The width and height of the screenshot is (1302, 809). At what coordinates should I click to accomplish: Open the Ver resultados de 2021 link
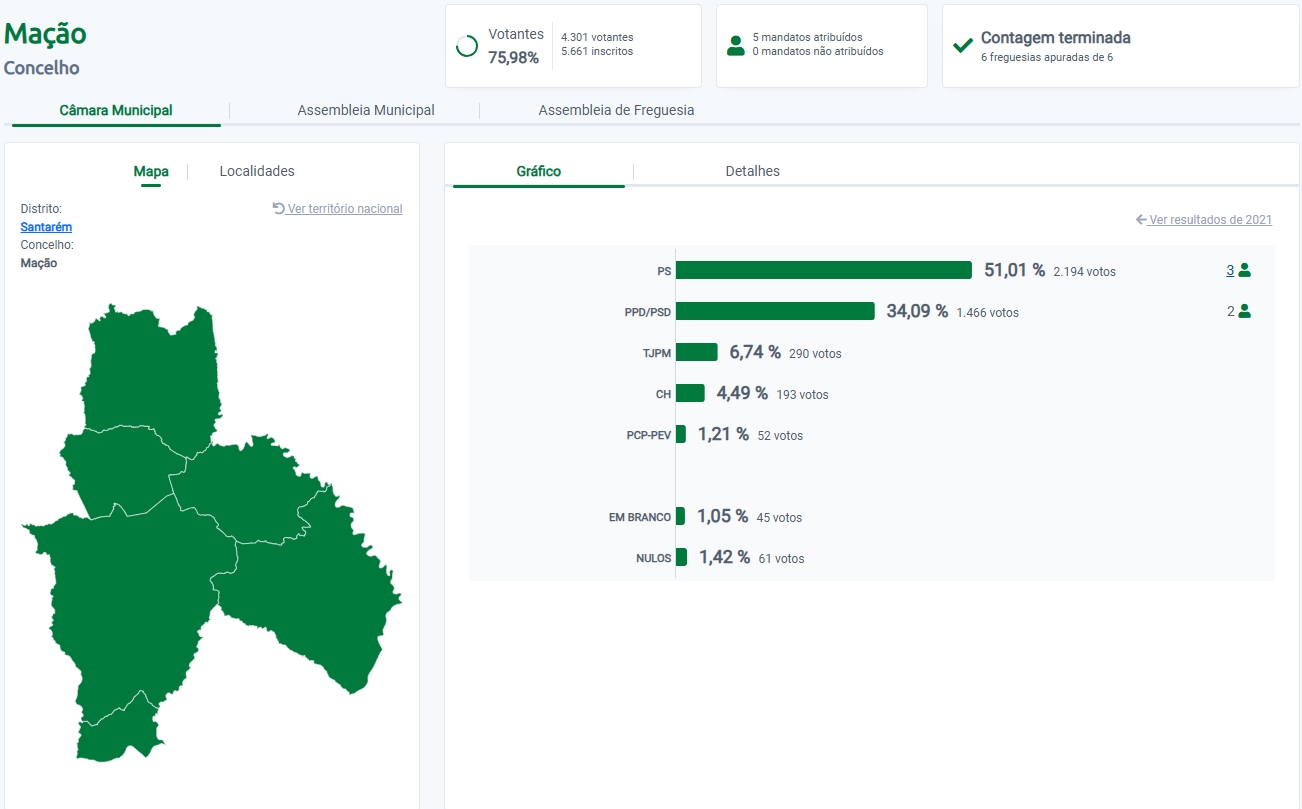pyautogui.click(x=1210, y=220)
